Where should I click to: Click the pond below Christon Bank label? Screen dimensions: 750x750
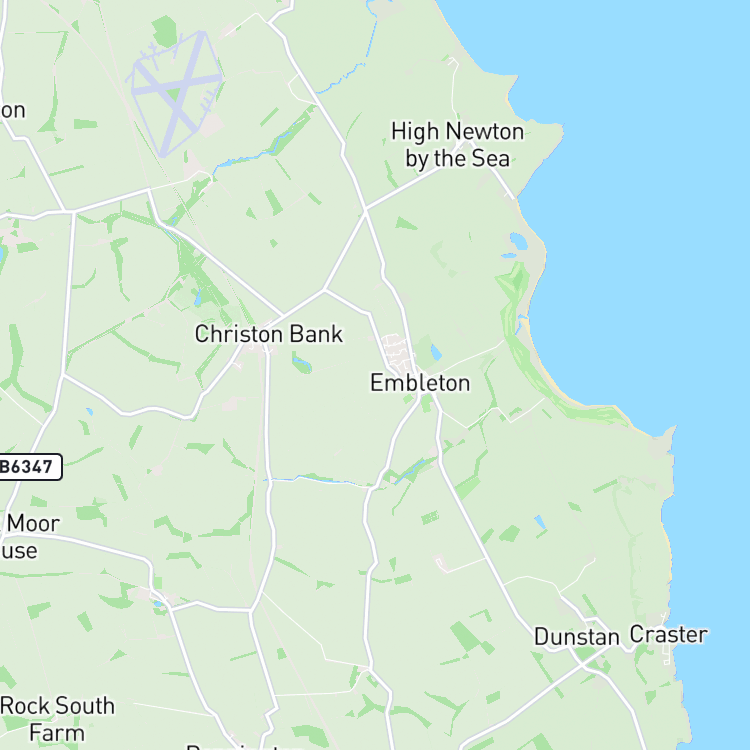(x=302, y=363)
